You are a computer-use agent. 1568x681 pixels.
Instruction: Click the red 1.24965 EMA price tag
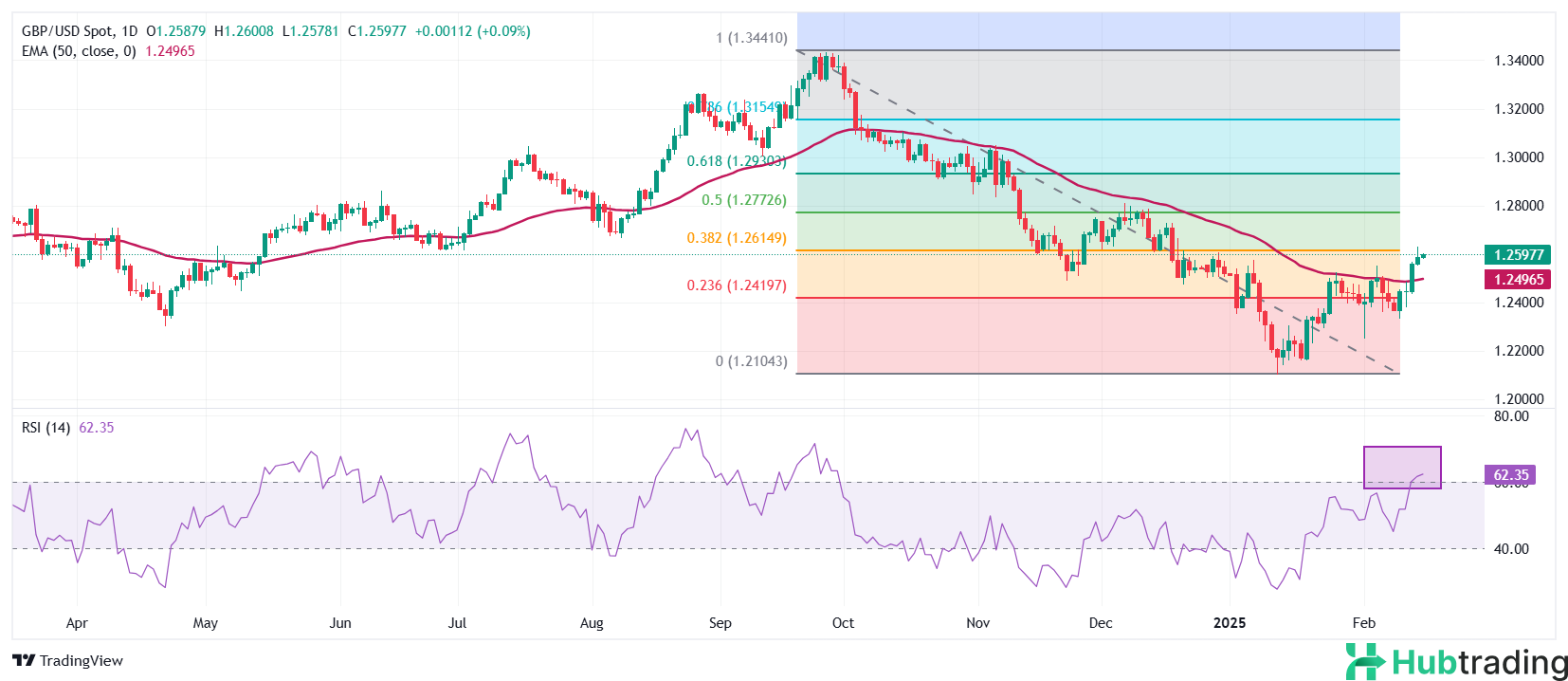coord(1519,279)
